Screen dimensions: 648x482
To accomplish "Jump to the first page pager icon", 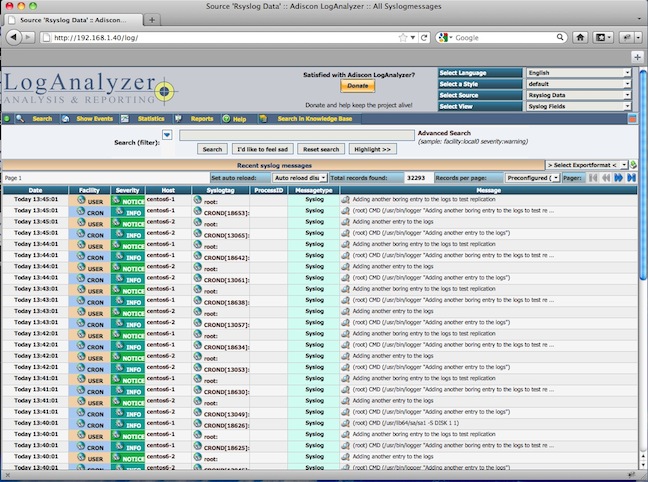I will tap(593, 178).
